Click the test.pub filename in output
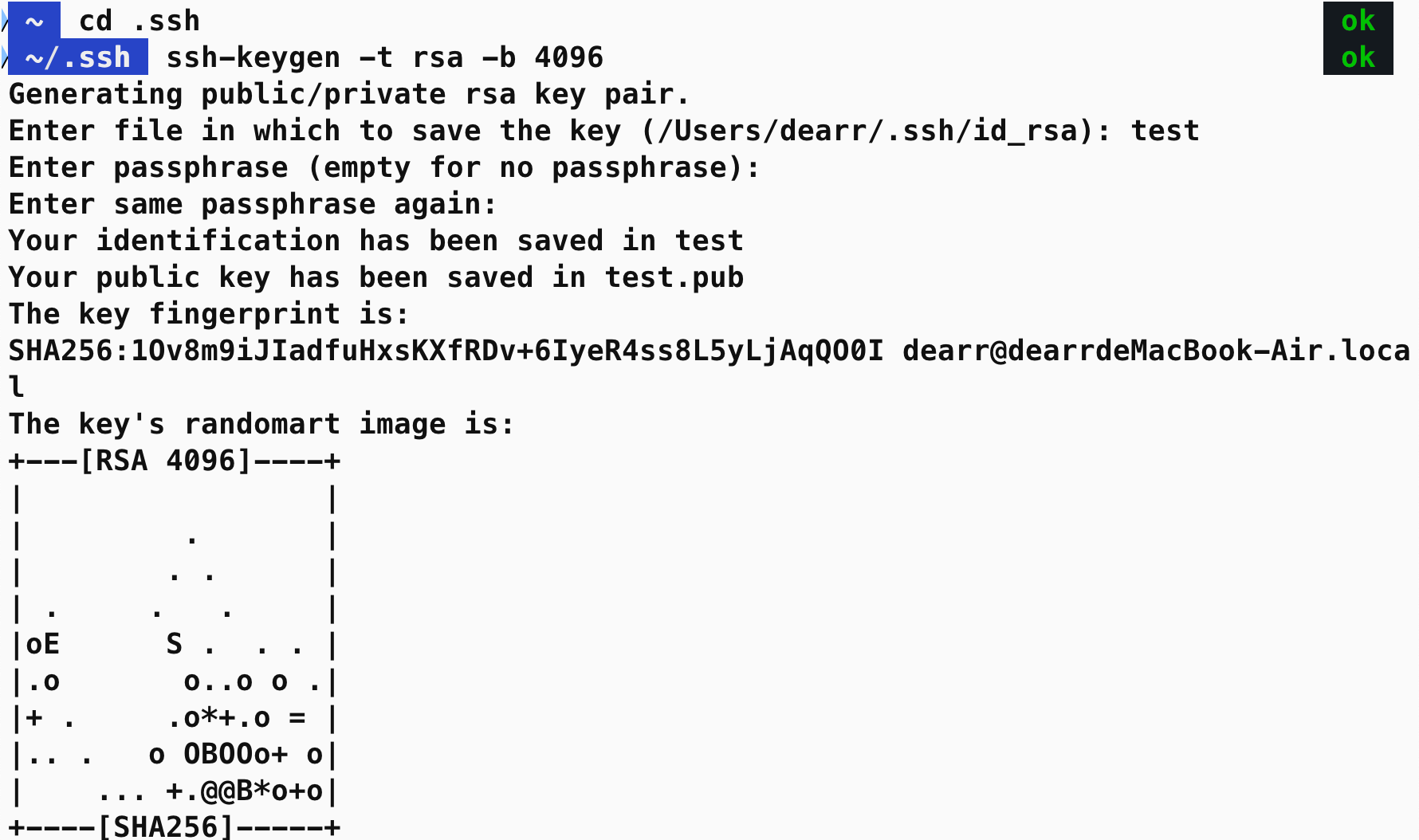Image resolution: width=1419 pixels, height=840 pixels. click(x=674, y=277)
